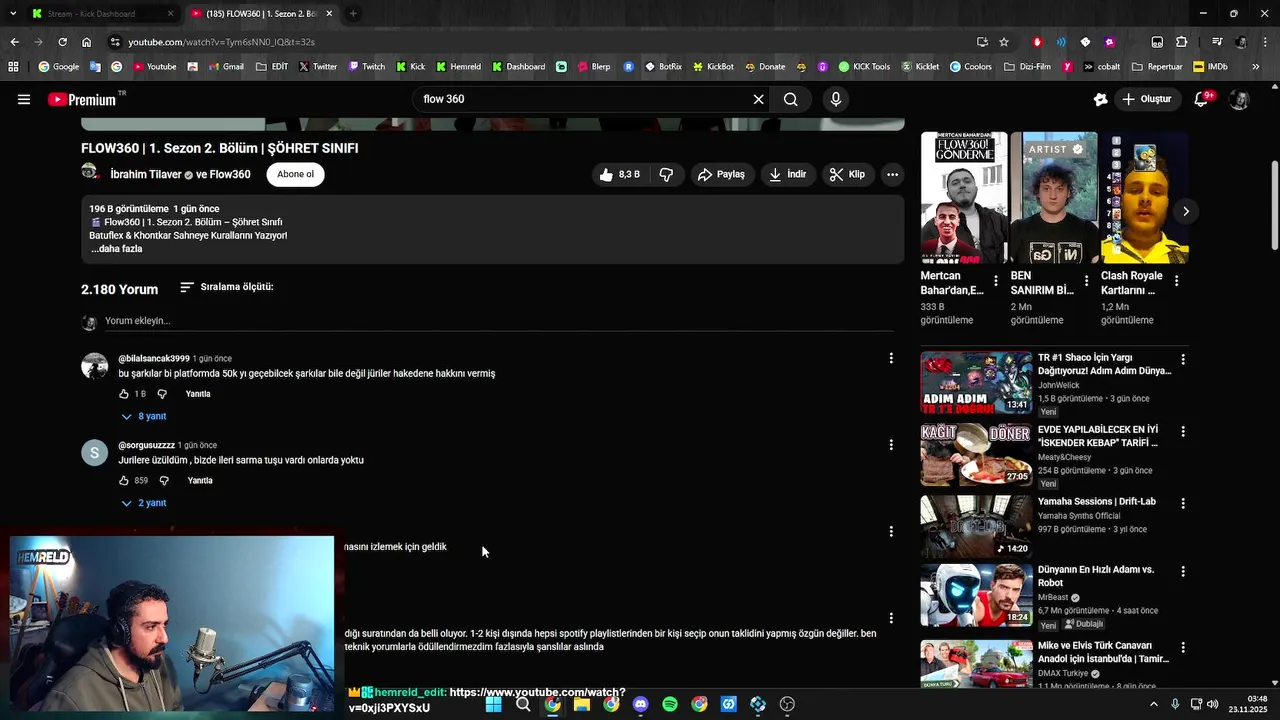
Task: Clear the search box with the X
Action: coord(758,99)
